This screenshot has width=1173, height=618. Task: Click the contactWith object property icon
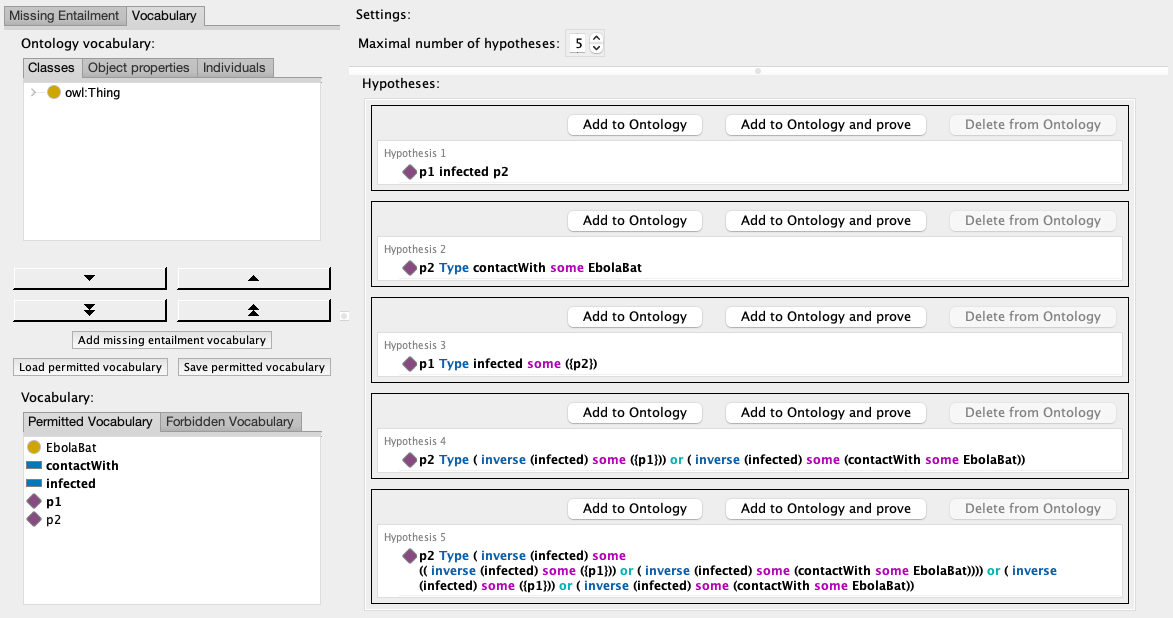coord(34,466)
